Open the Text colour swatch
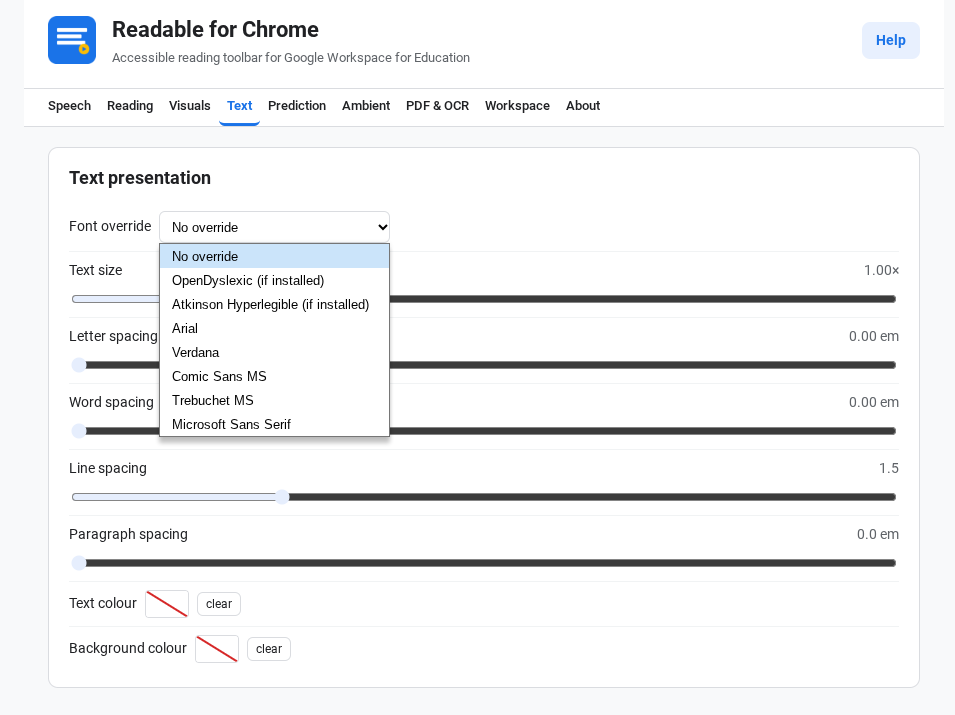Screen dimensions: 955x715 click(167, 604)
